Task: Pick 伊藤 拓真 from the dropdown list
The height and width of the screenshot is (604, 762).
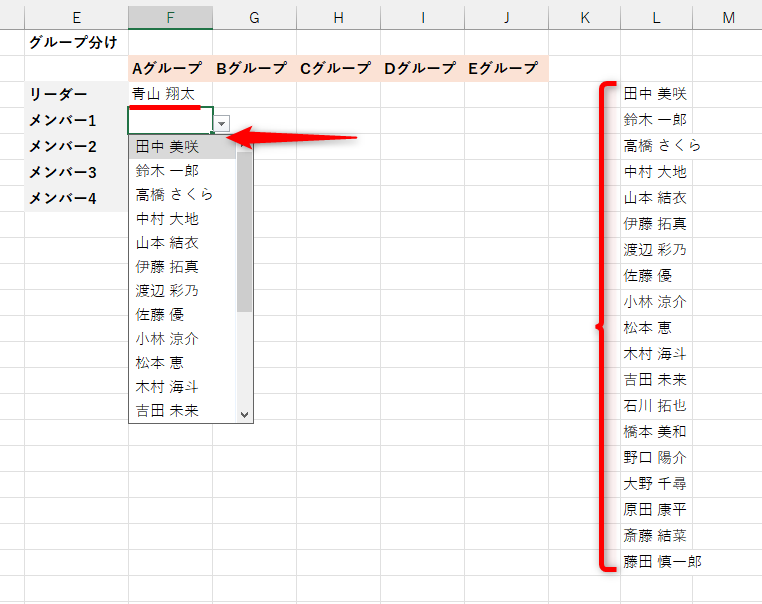Action: 183,266
